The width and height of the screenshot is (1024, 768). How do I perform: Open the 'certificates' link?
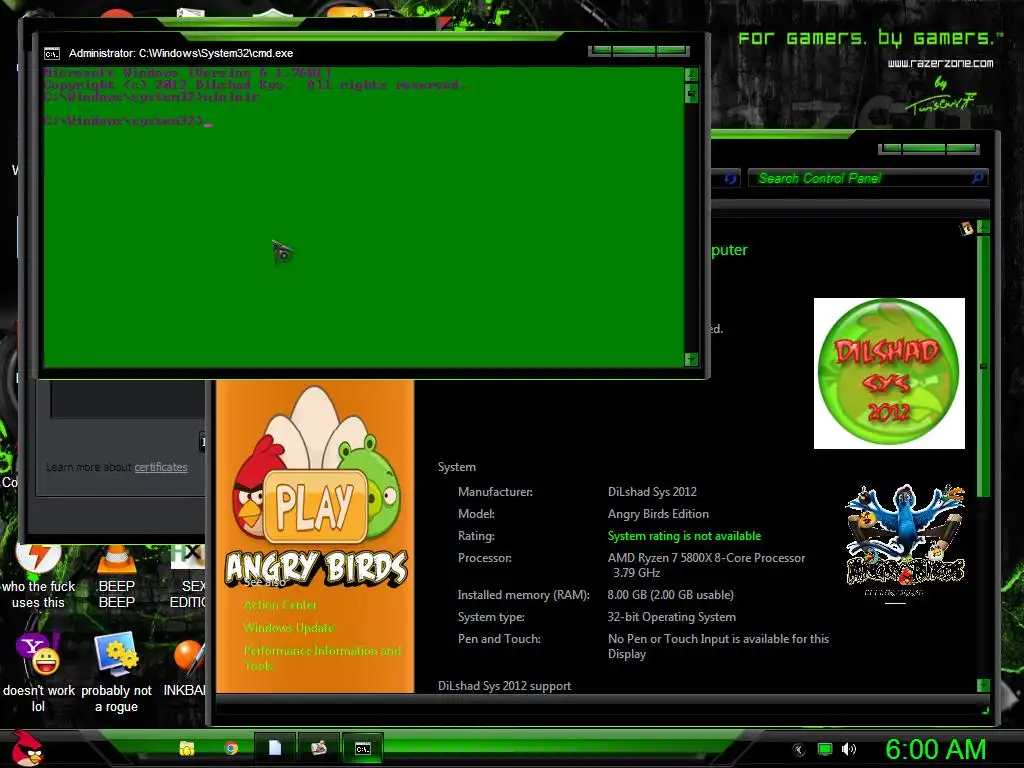(161, 468)
